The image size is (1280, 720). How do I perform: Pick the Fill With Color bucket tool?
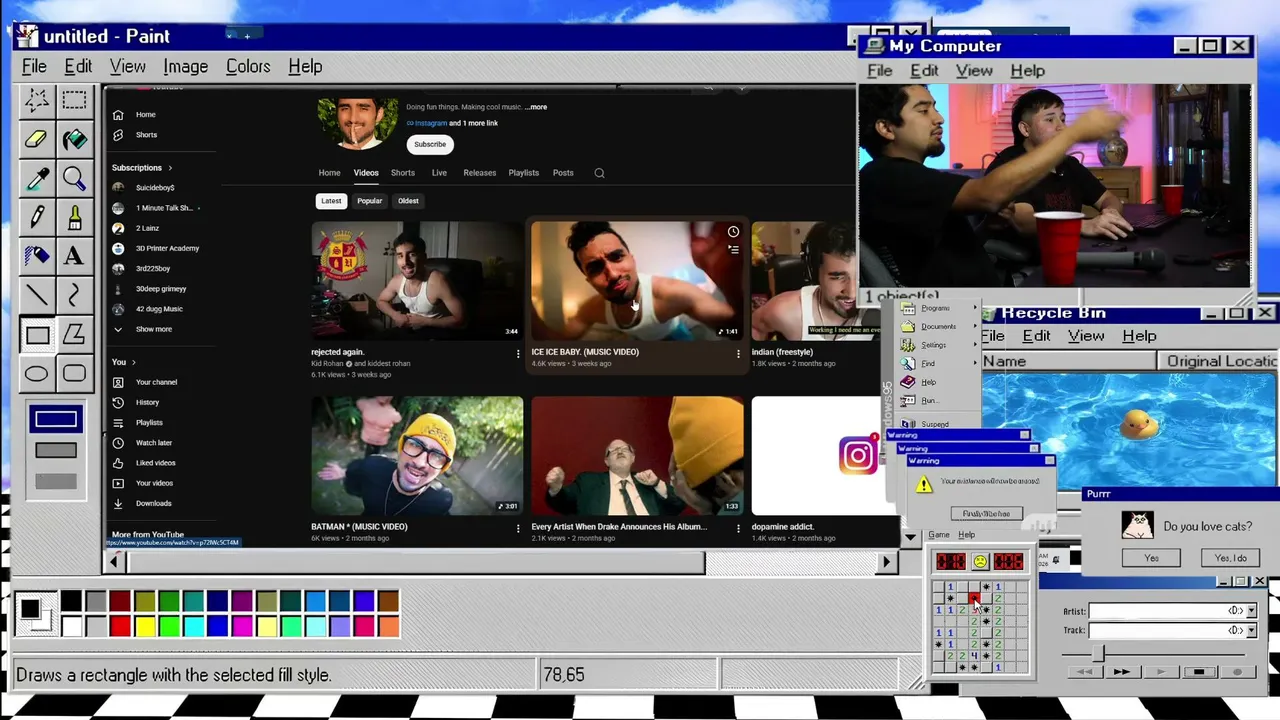pyautogui.click(x=74, y=139)
